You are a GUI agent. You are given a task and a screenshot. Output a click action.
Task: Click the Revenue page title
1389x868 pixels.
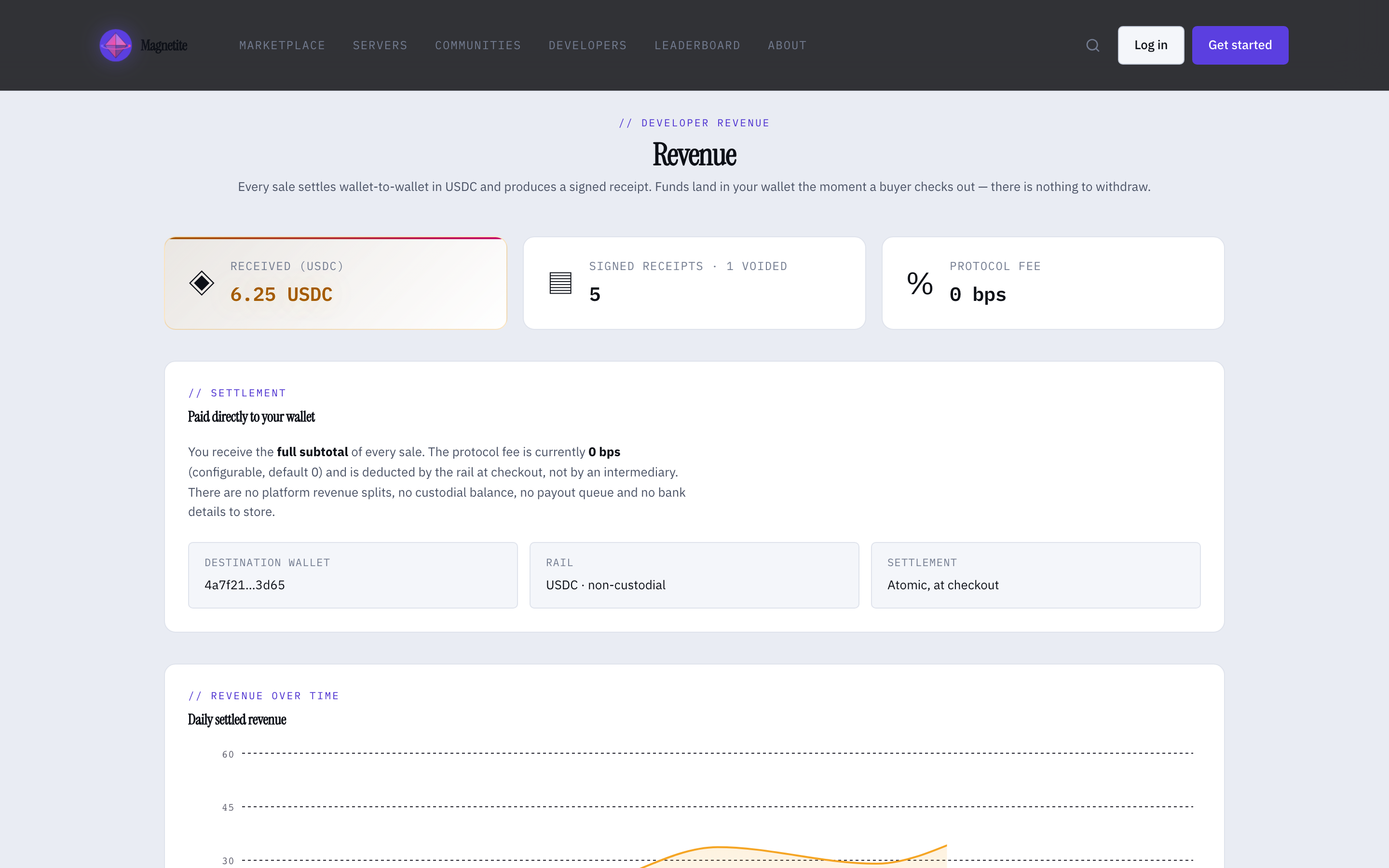pyautogui.click(x=694, y=154)
